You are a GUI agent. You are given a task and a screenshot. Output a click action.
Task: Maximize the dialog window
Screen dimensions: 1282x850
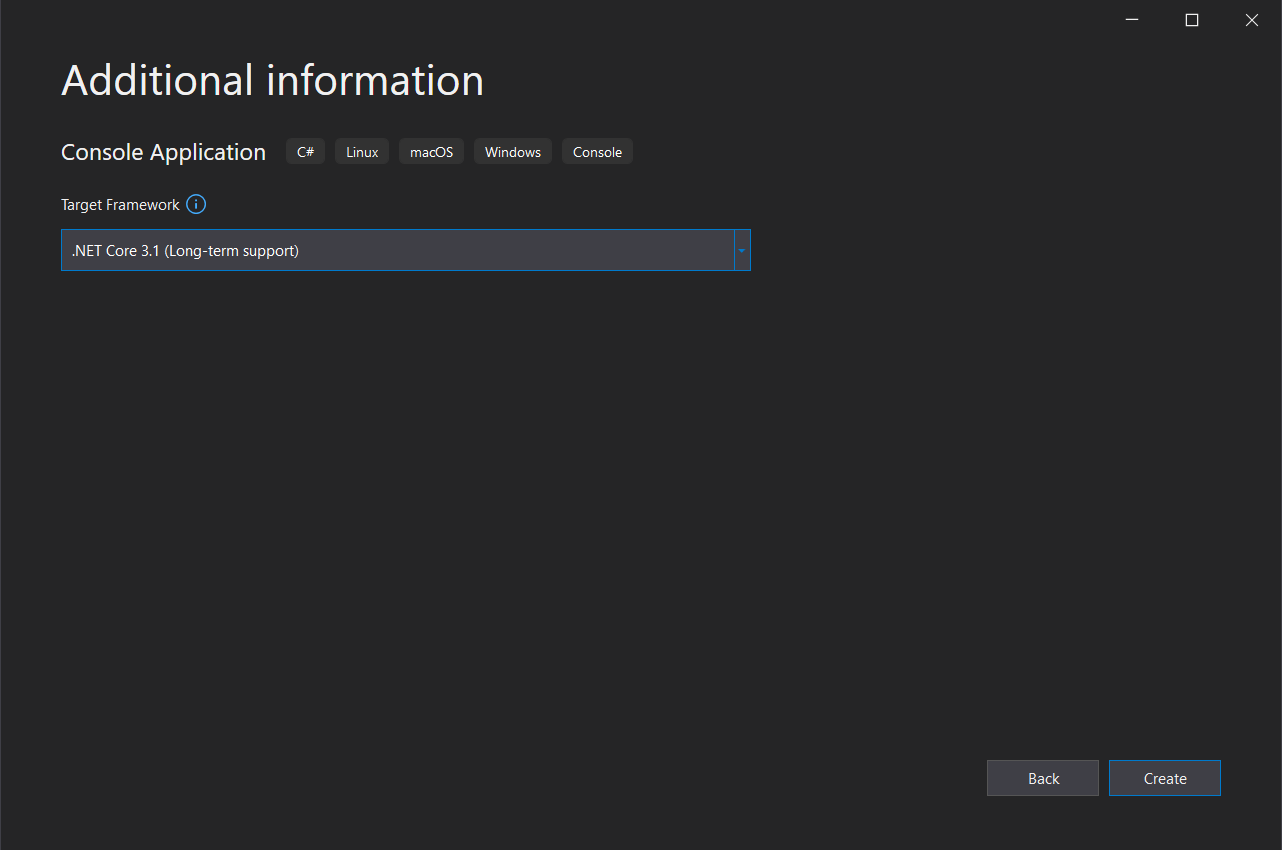(1191, 19)
